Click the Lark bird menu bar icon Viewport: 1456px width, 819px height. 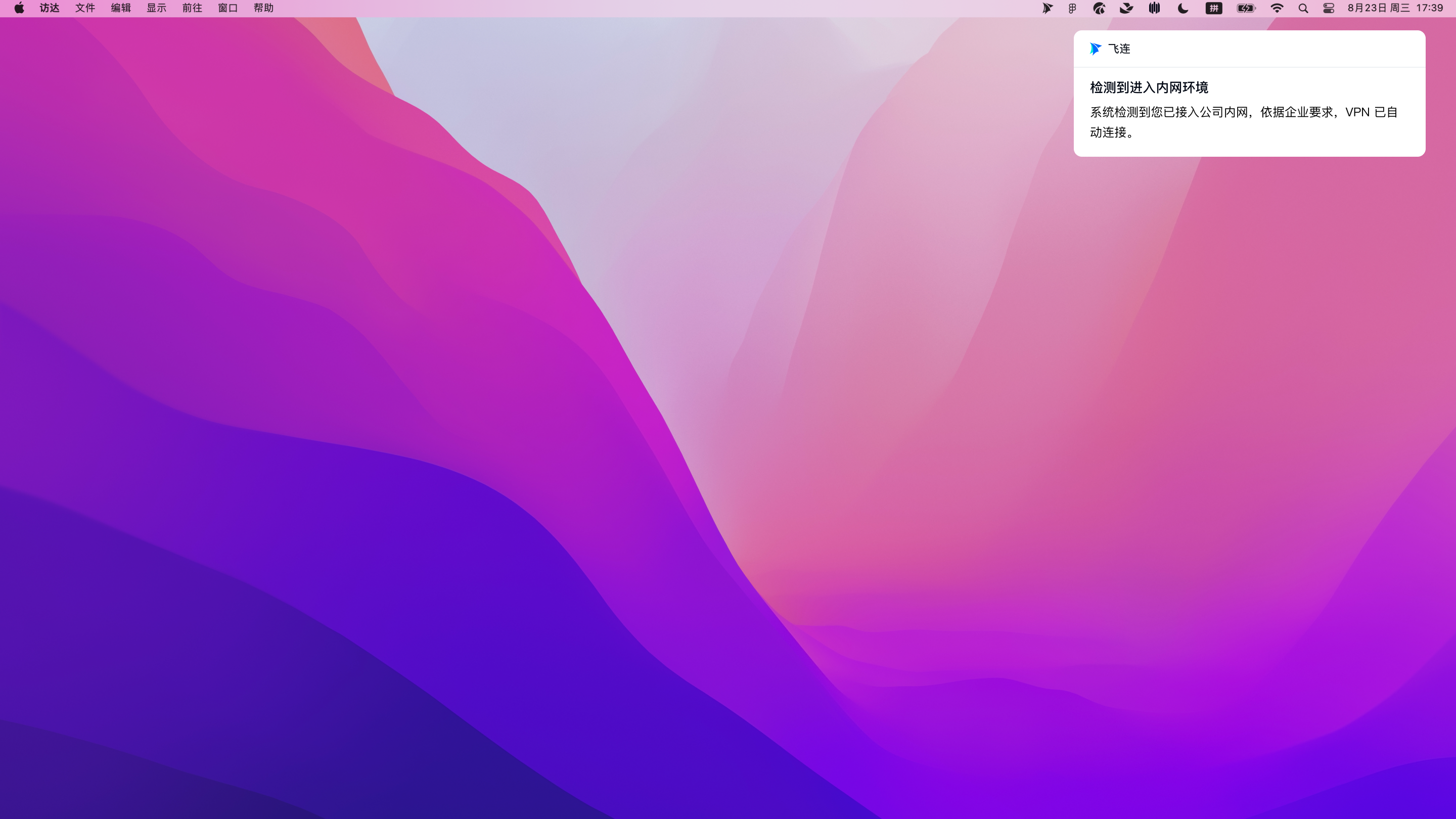click(x=1126, y=8)
